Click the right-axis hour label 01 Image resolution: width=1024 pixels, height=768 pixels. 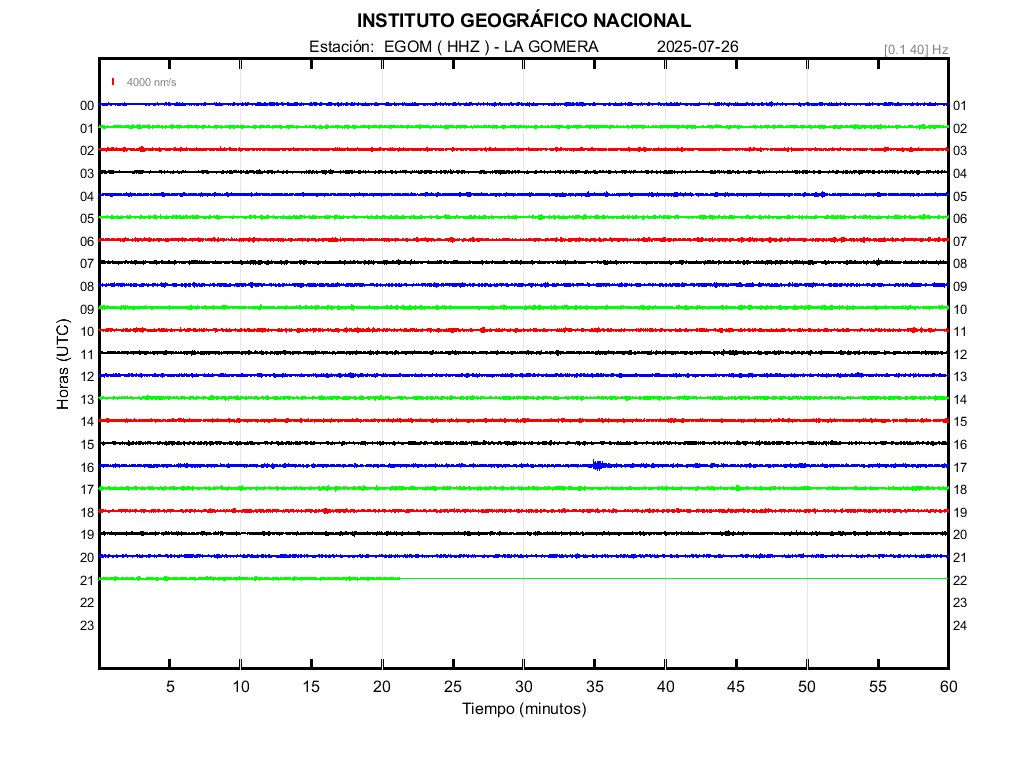click(x=959, y=106)
